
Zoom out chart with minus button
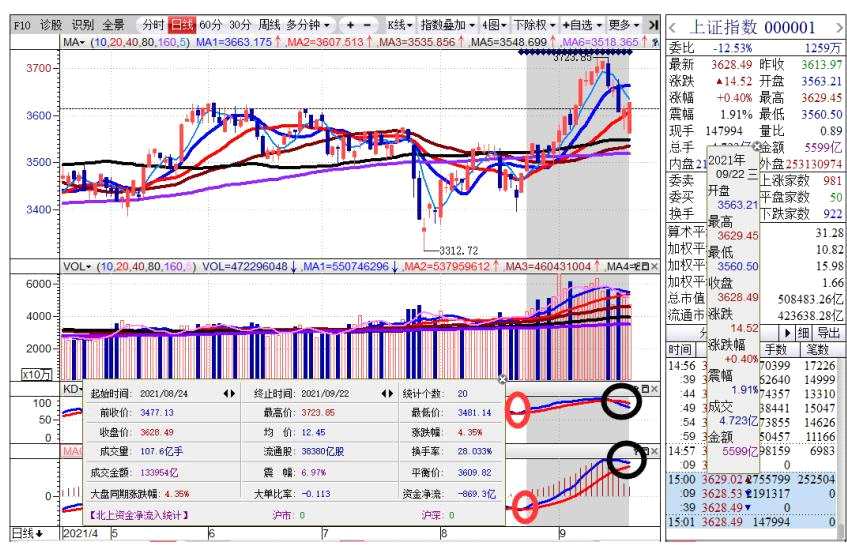367,25
